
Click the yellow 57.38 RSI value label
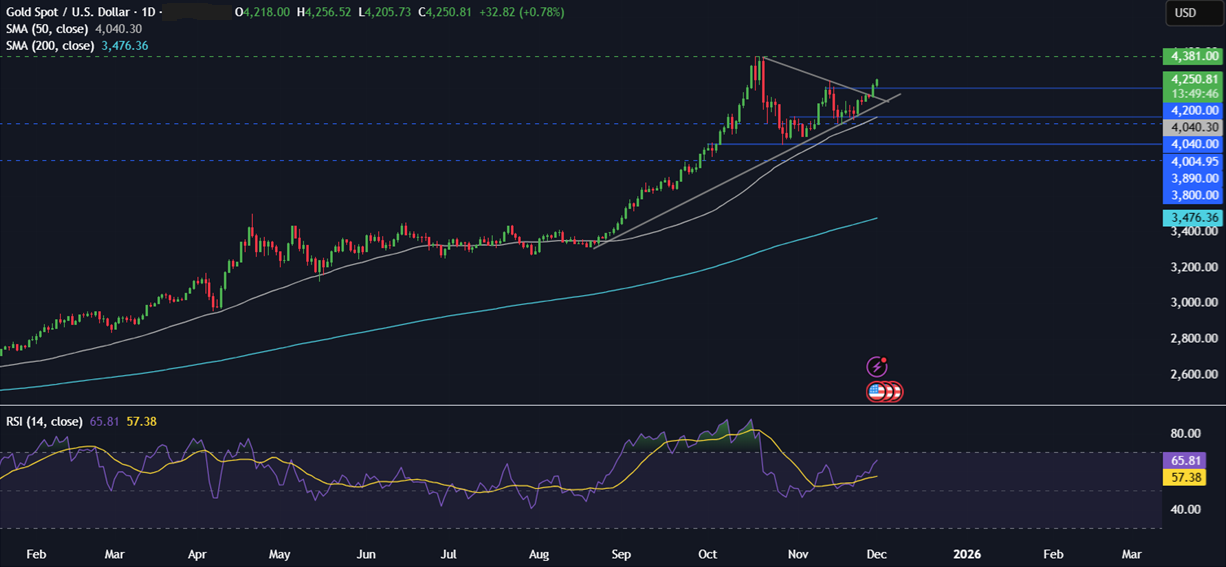tap(1183, 478)
